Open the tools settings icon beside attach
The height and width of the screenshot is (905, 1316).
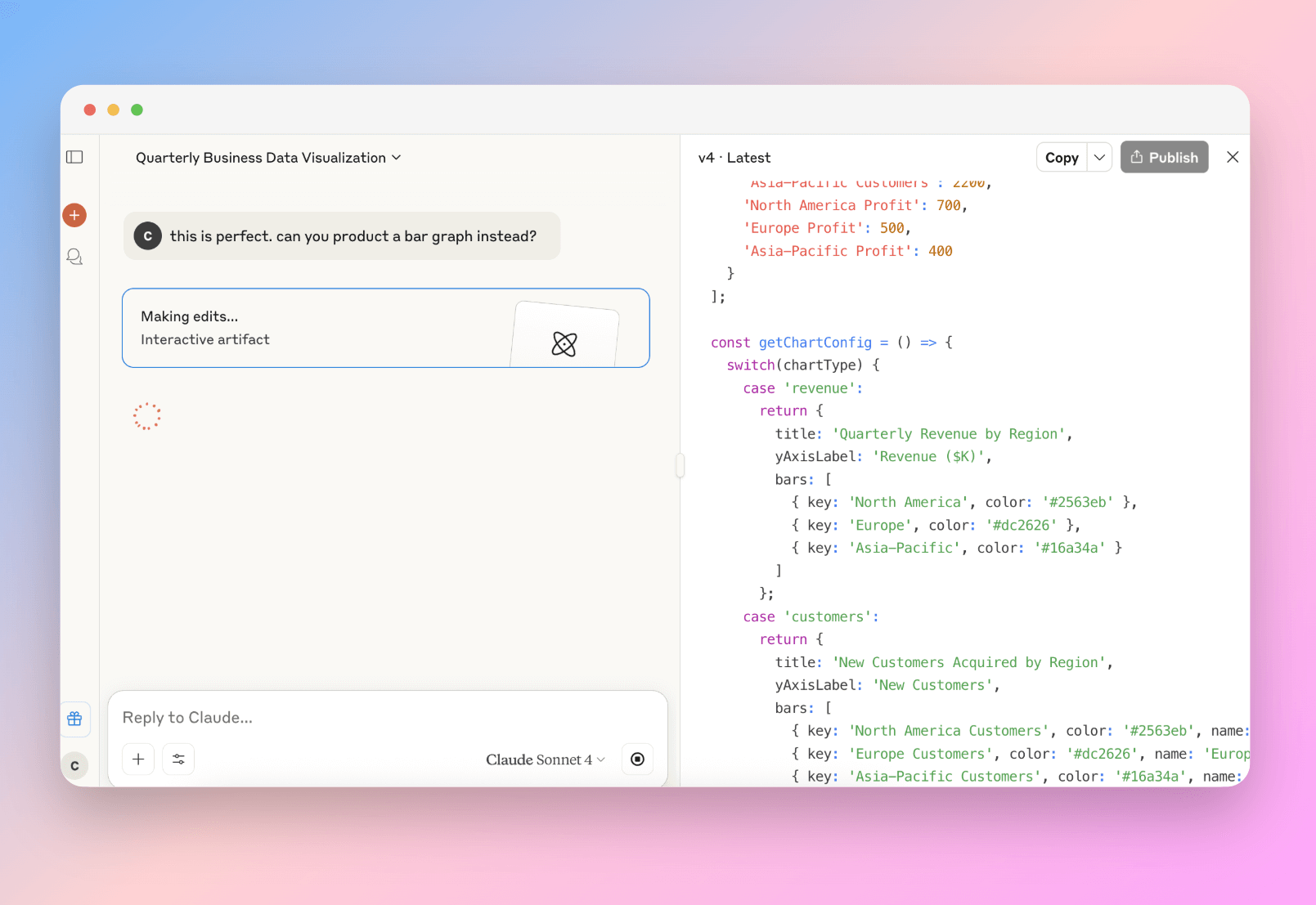point(178,759)
